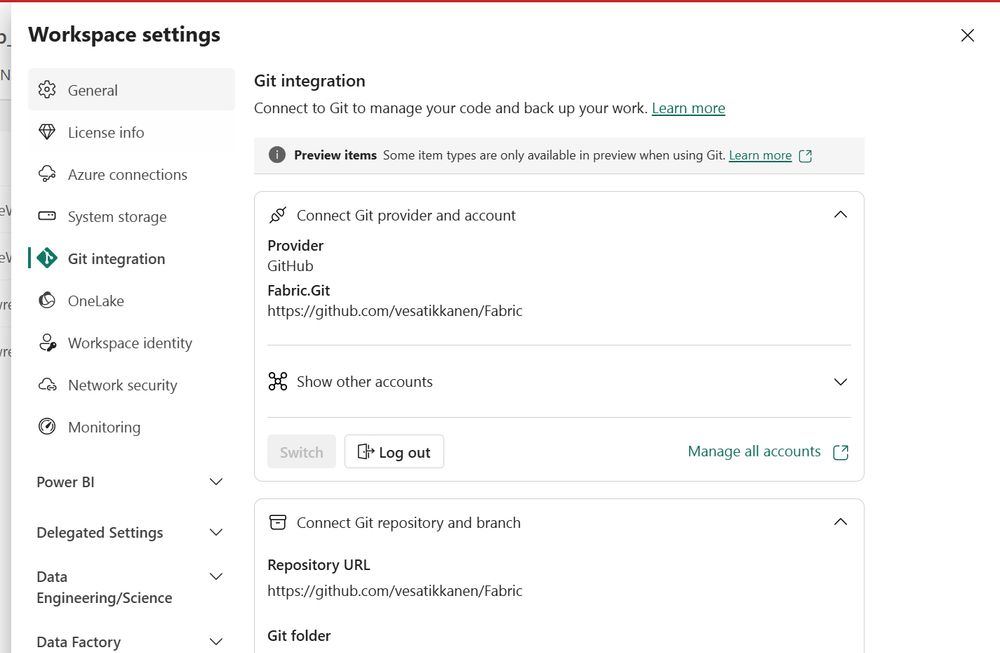Click the Monitoring gauge icon
Screen dimensions: 1000x653
(x=47, y=427)
